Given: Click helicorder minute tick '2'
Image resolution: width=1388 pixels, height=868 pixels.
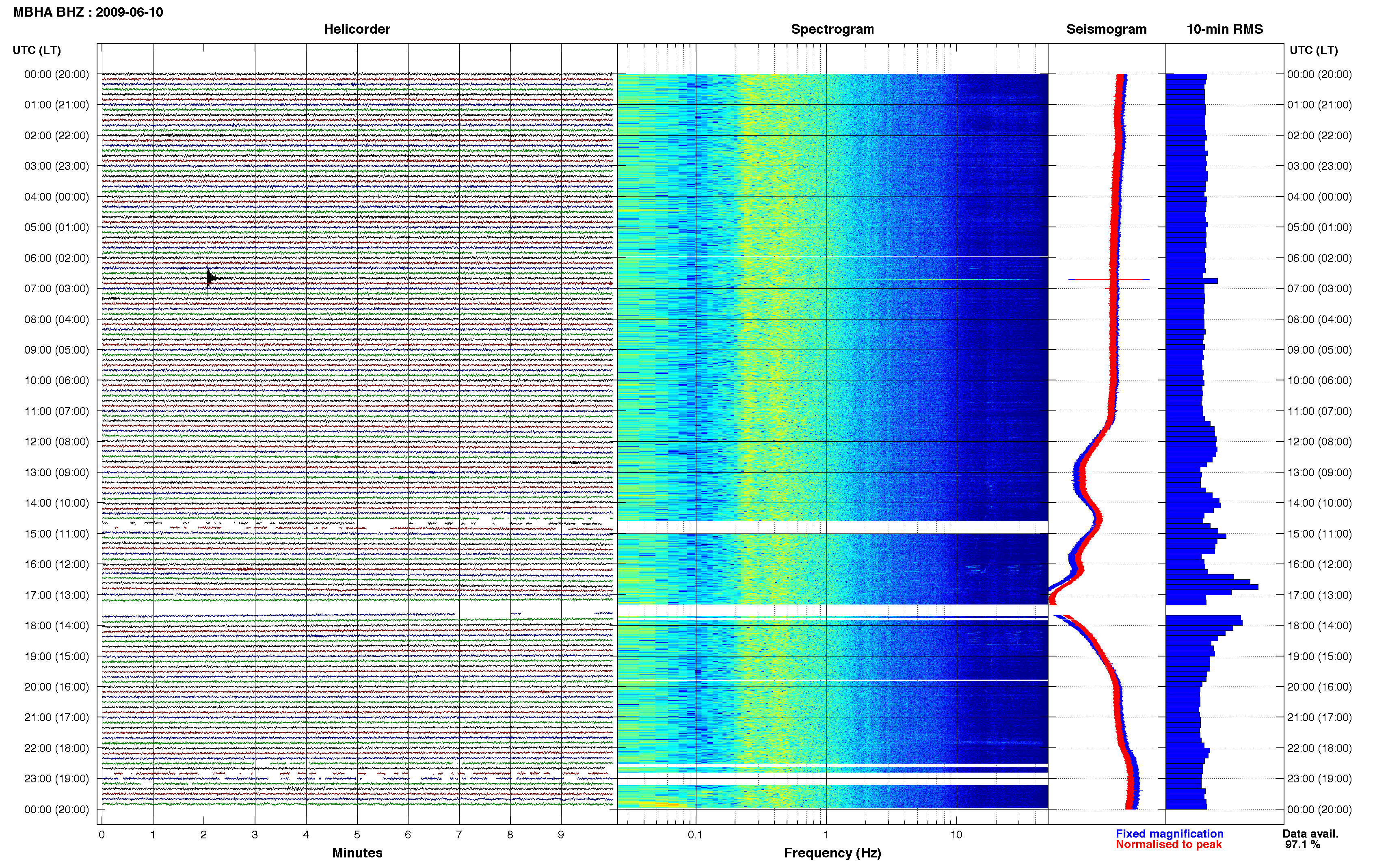Looking at the screenshot, I should 203,835.
